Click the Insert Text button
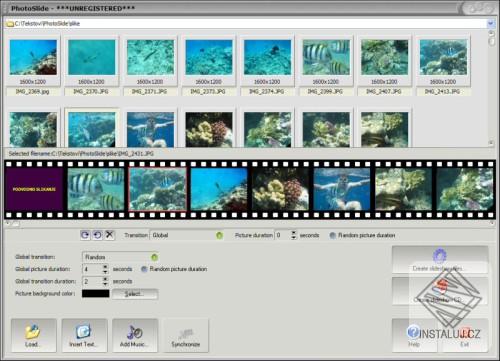Image resolution: width=500 pixels, height=361 pixels. [84, 335]
